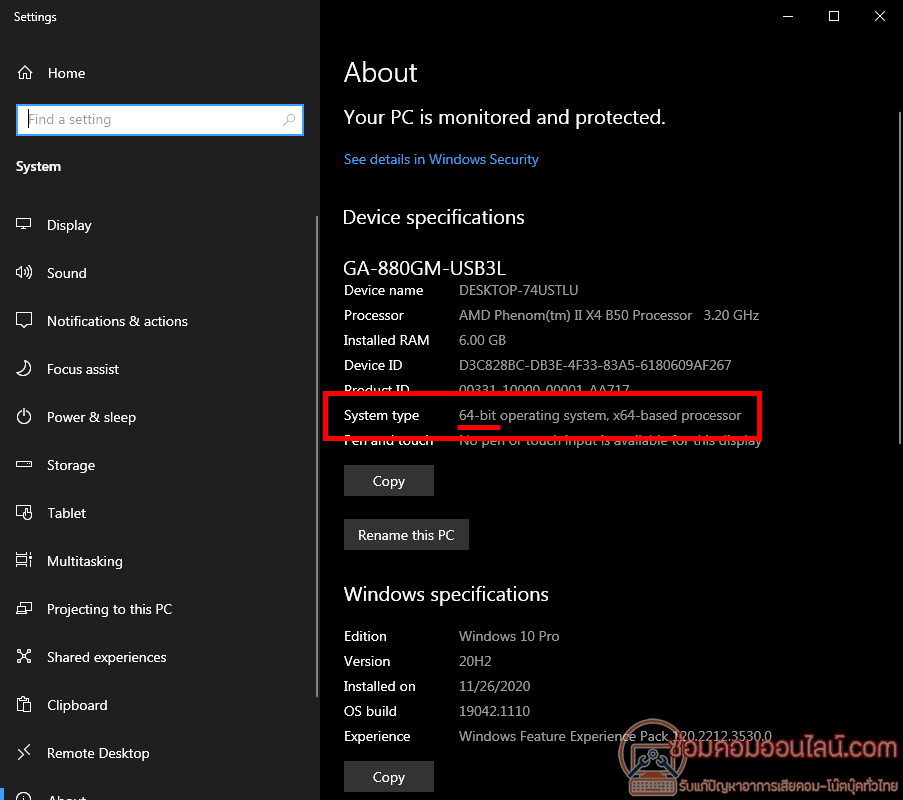
Task: Click the Clipboard icon
Action: 24,704
